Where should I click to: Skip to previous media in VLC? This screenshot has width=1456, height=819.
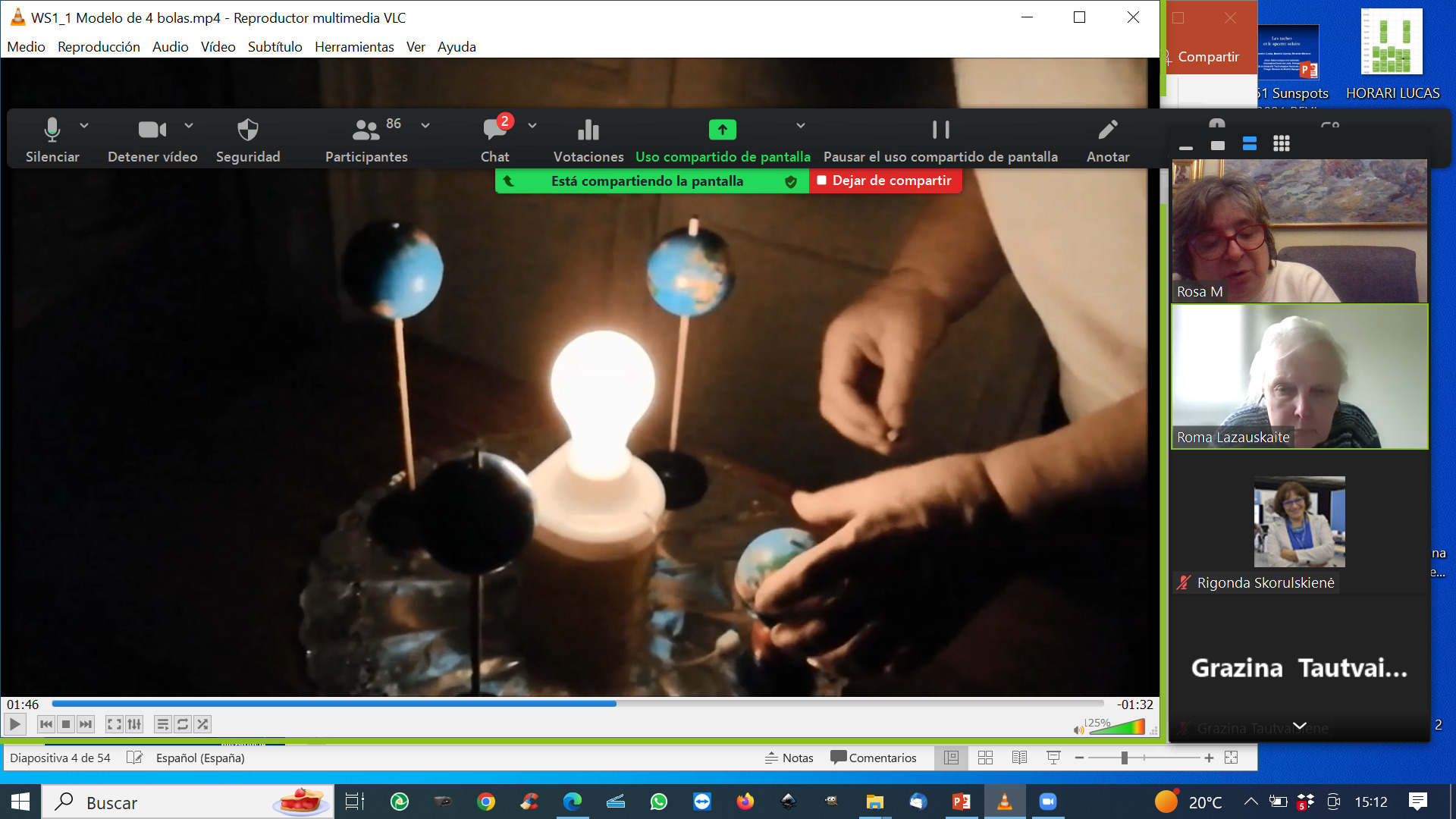pos(46,724)
